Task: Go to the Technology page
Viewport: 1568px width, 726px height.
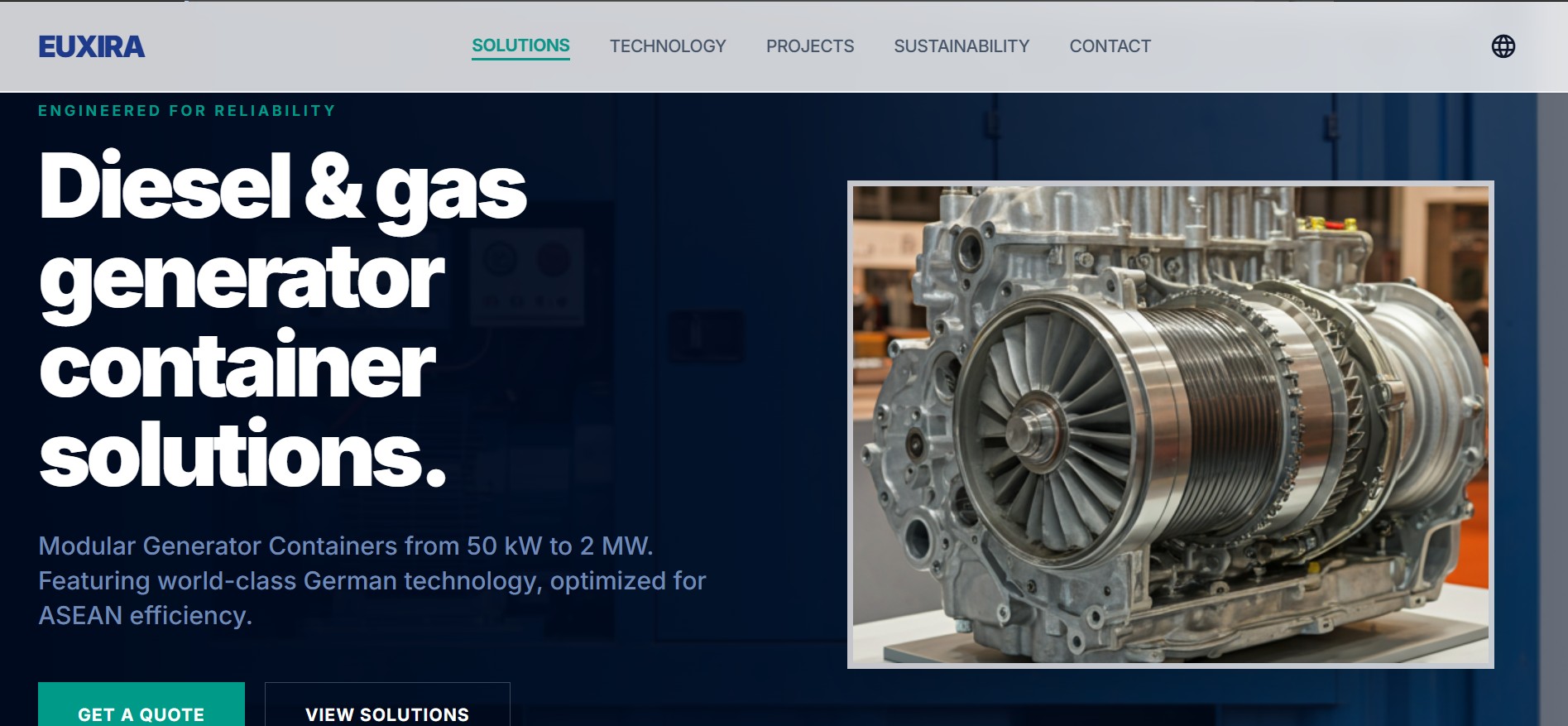Action: pos(668,46)
